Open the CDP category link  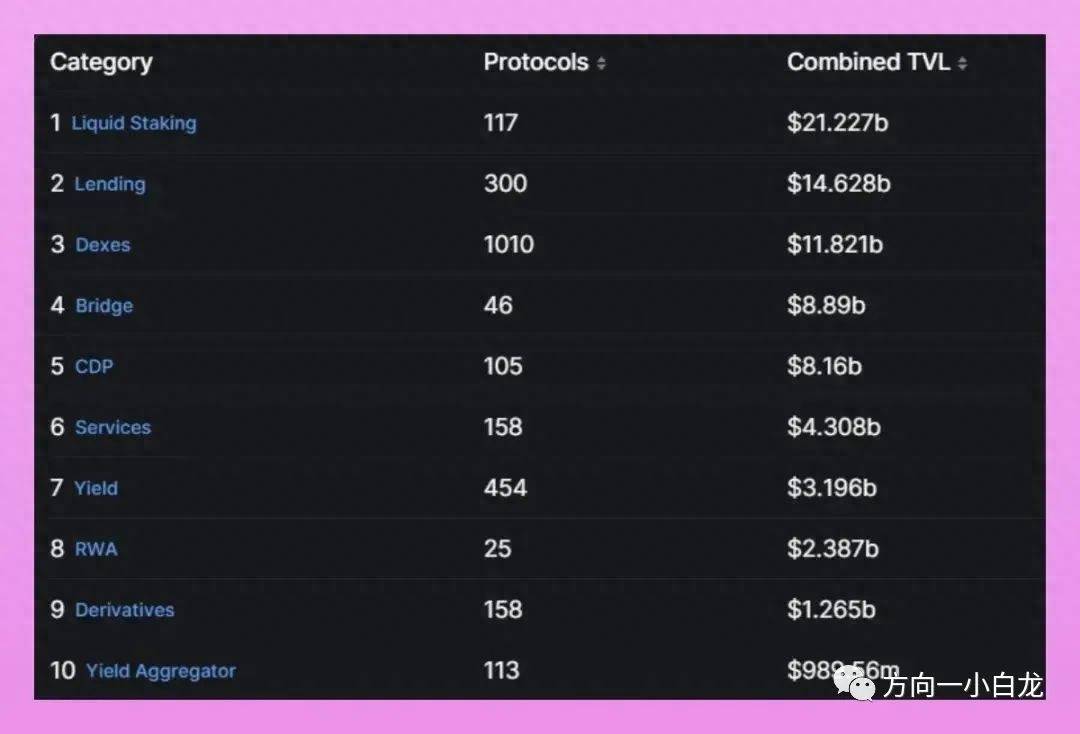(94, 366)
